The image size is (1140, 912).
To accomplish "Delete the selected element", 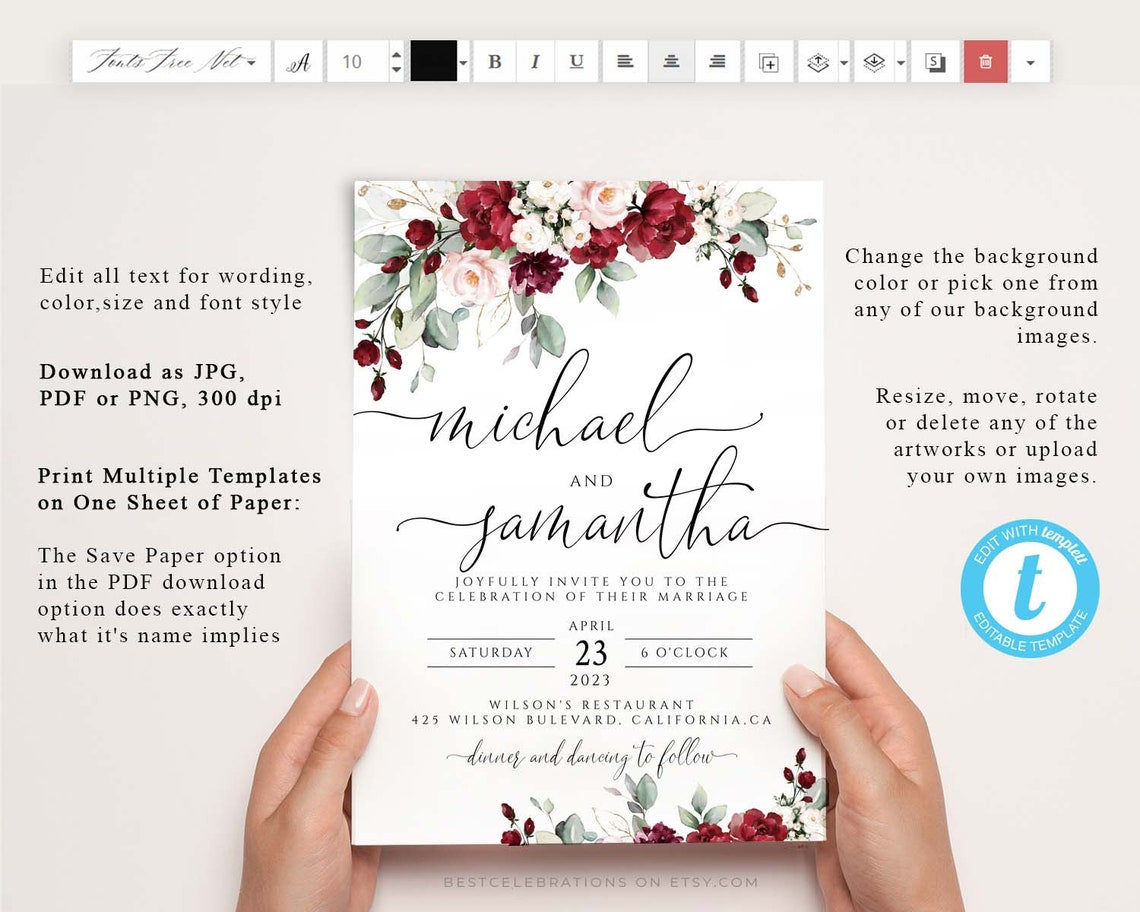I will coord(984,61).
